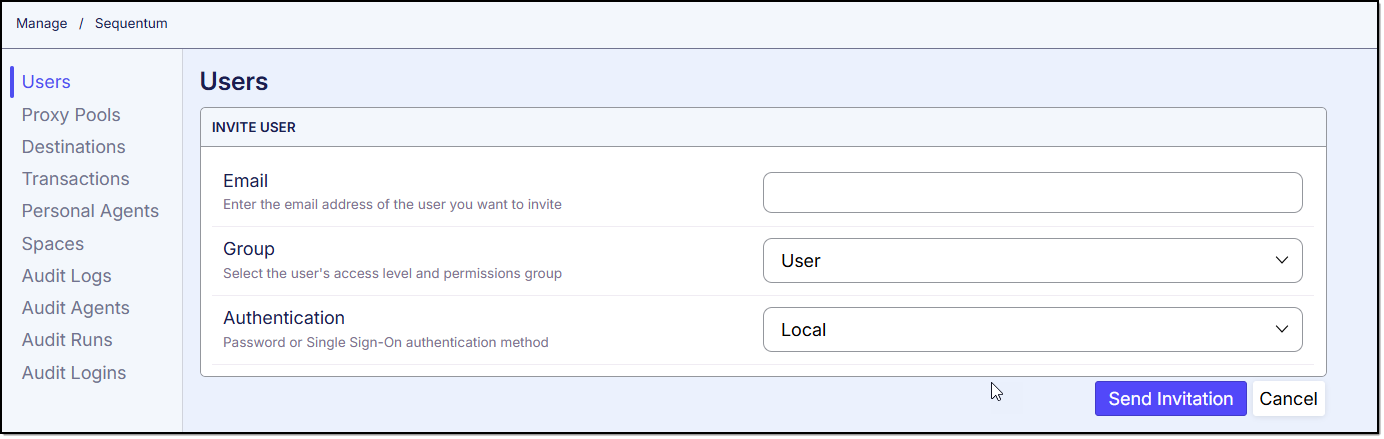
Task: Navigate to Personal Agents
Action: (90, 211)
